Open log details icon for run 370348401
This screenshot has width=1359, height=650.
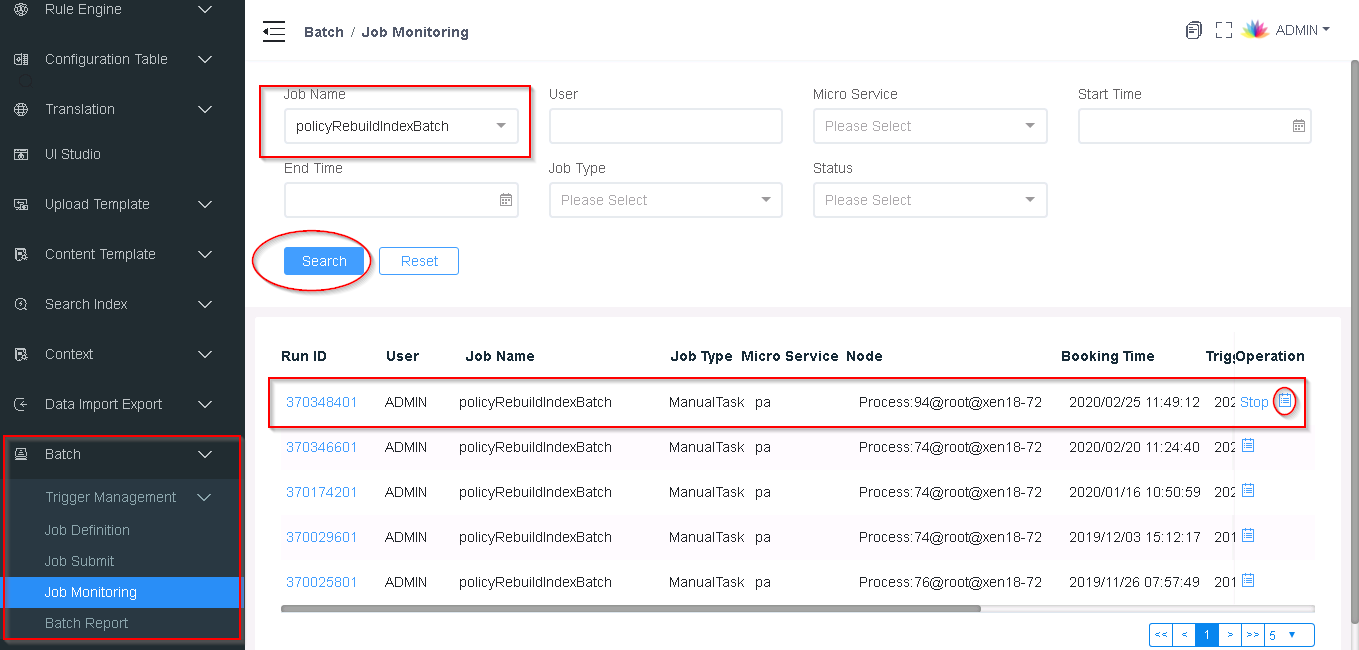[x=1285, y=401]
